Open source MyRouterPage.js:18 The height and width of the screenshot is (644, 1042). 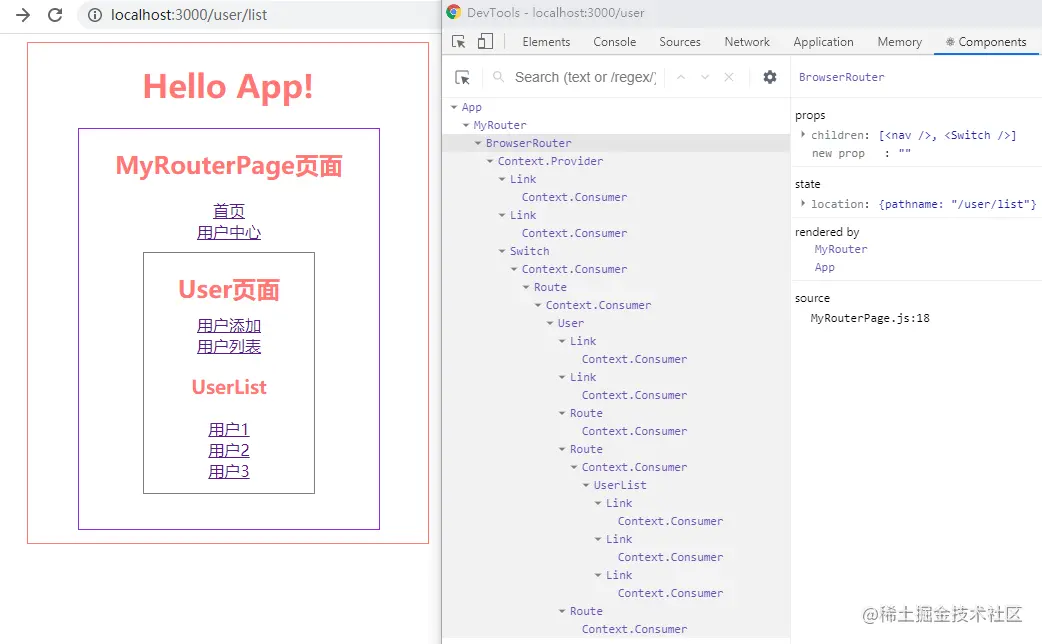tap(870, 318)
